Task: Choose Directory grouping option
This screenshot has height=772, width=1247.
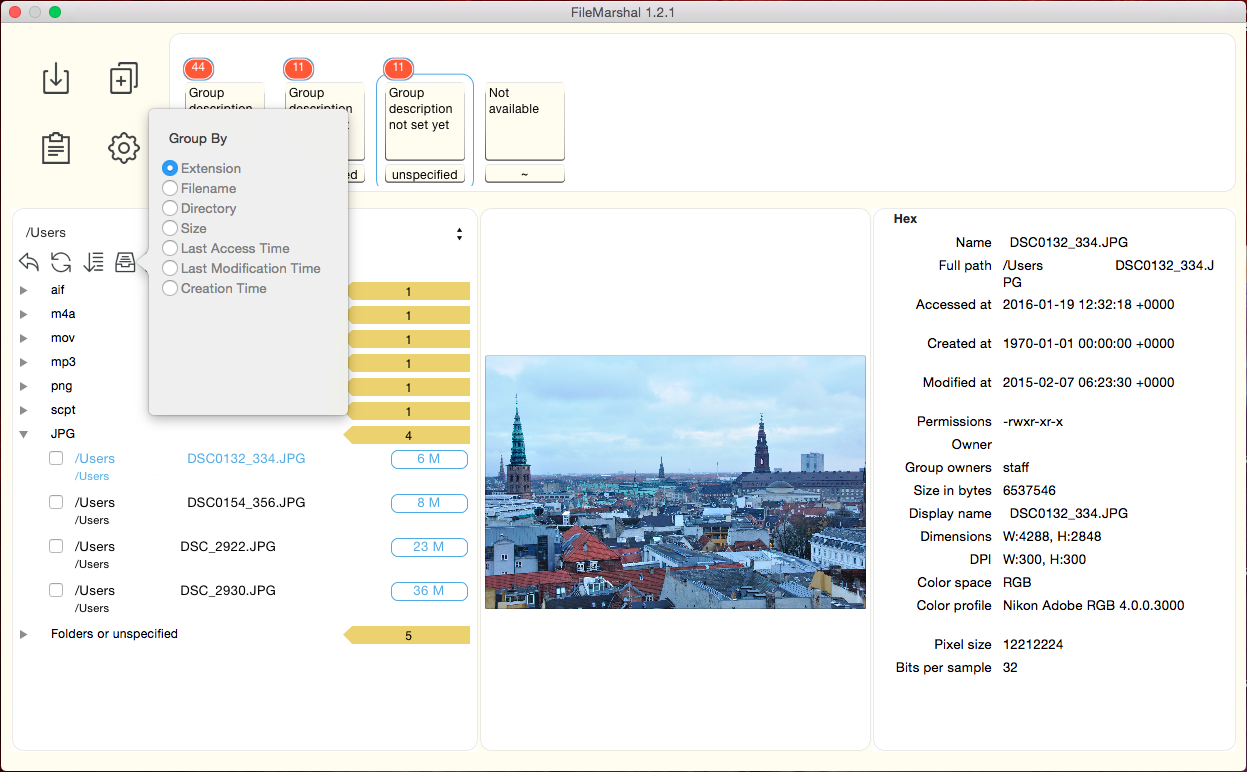Action: click(170, 208)
